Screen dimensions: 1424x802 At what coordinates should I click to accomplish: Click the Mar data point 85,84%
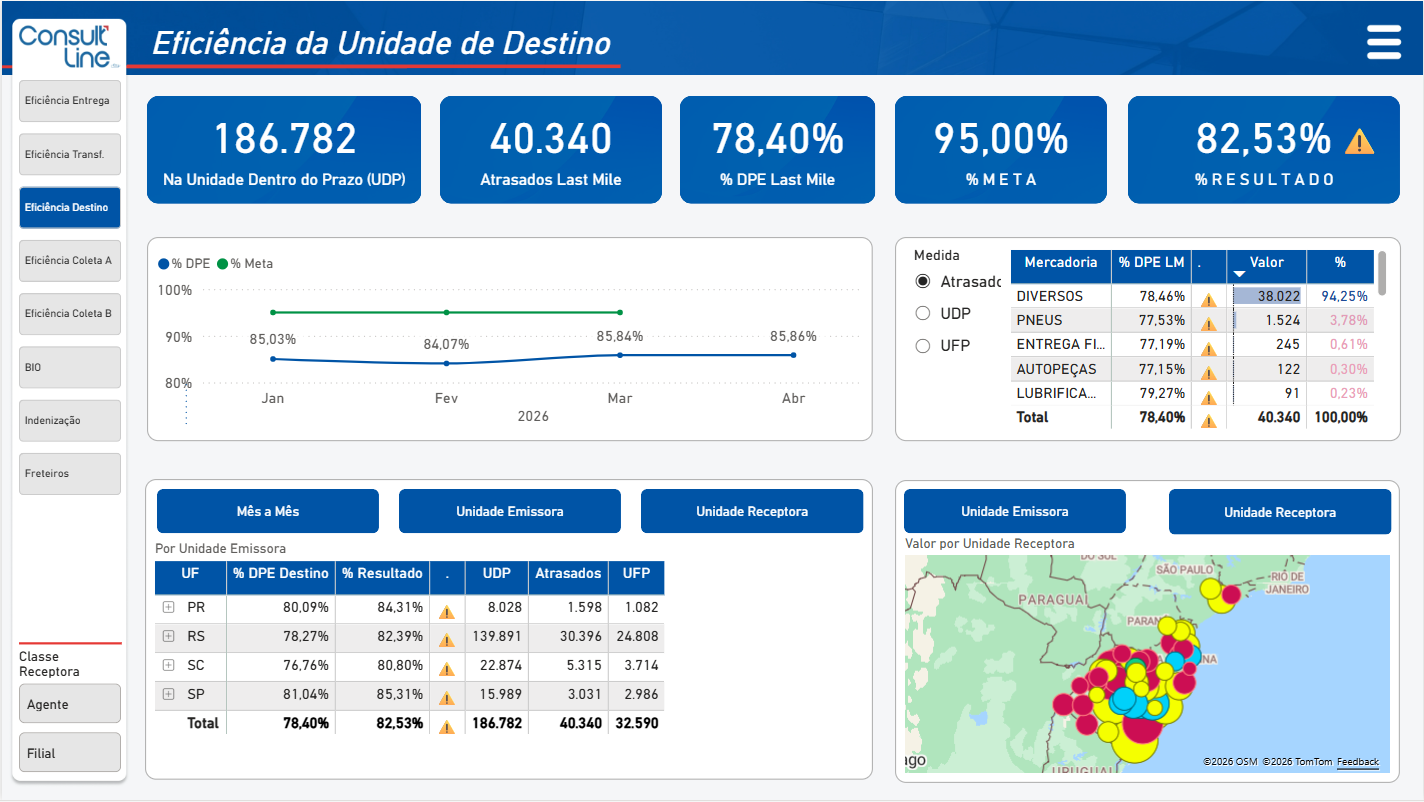(620, 354)
